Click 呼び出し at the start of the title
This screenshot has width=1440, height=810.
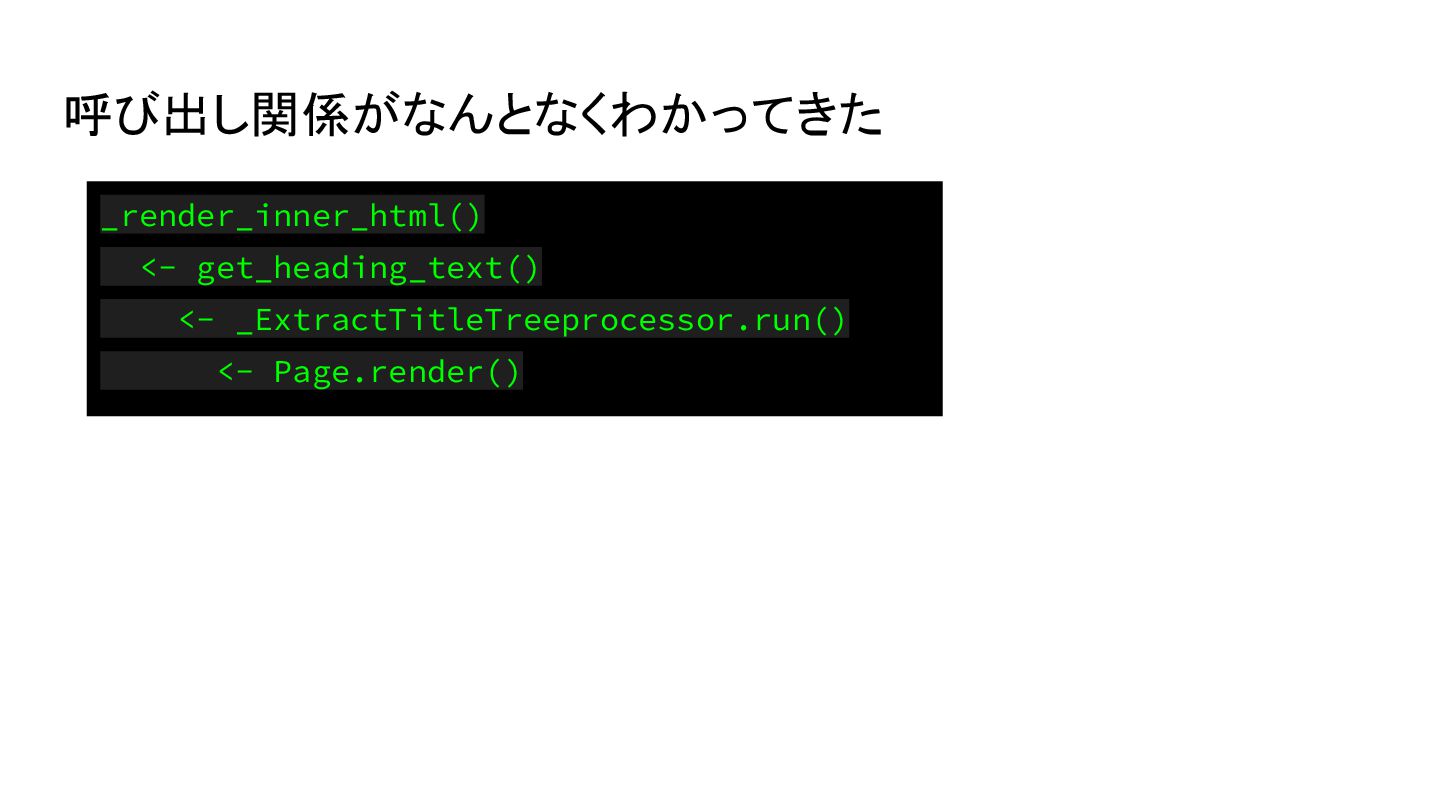point(157,116)
